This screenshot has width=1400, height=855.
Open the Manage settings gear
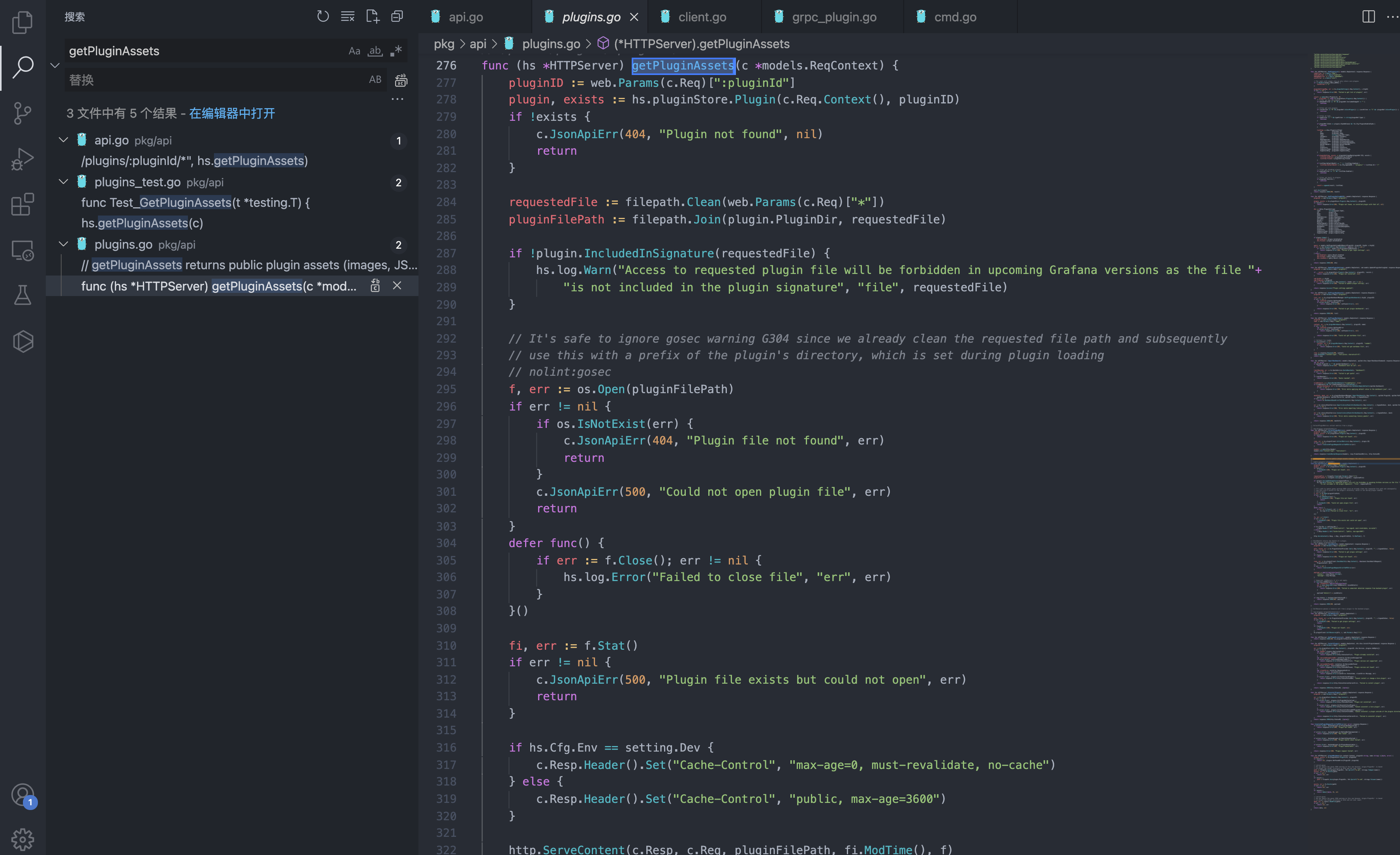22,838
